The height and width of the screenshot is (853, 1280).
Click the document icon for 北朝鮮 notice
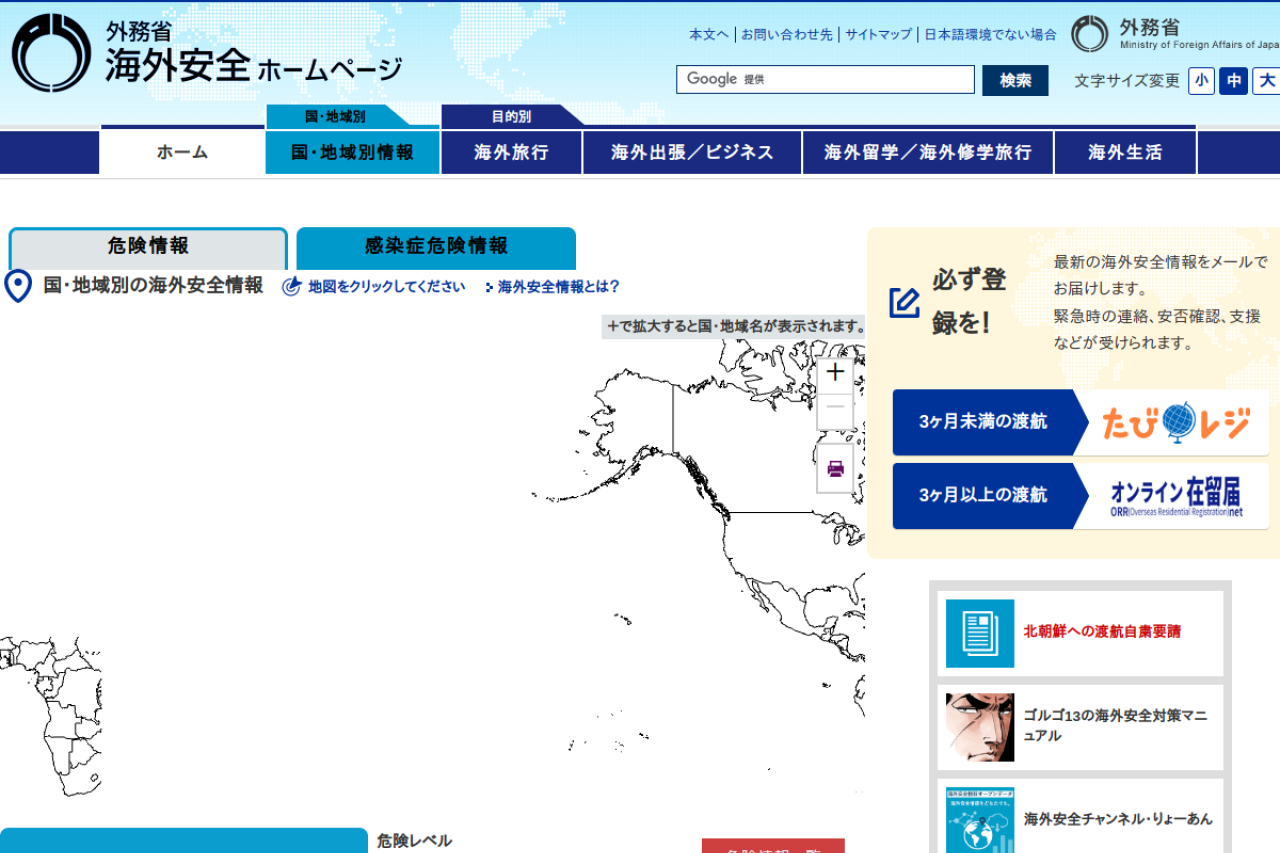[x=980, y=633]
